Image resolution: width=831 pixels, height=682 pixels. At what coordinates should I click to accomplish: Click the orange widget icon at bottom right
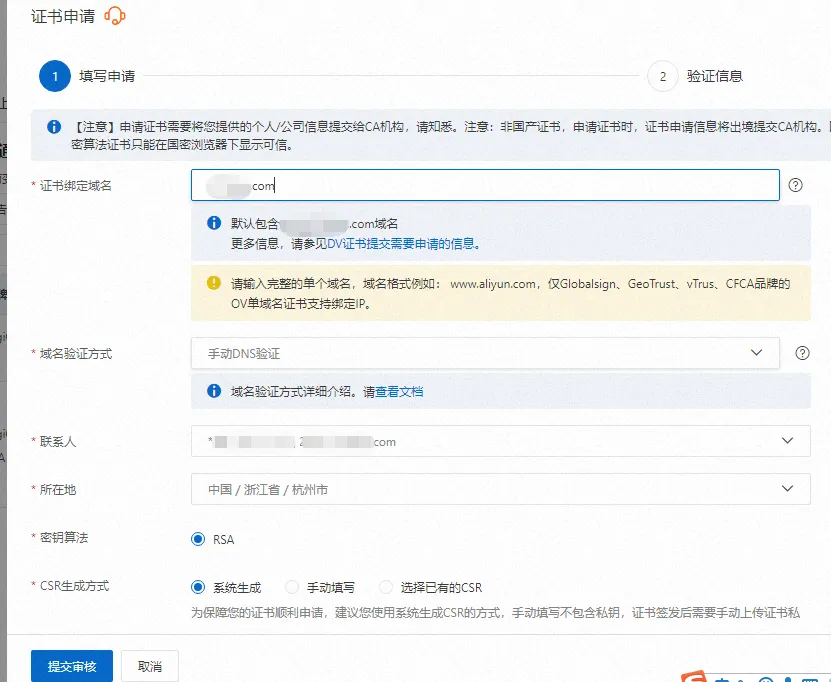pyautogui.click(x=692, y=678)
